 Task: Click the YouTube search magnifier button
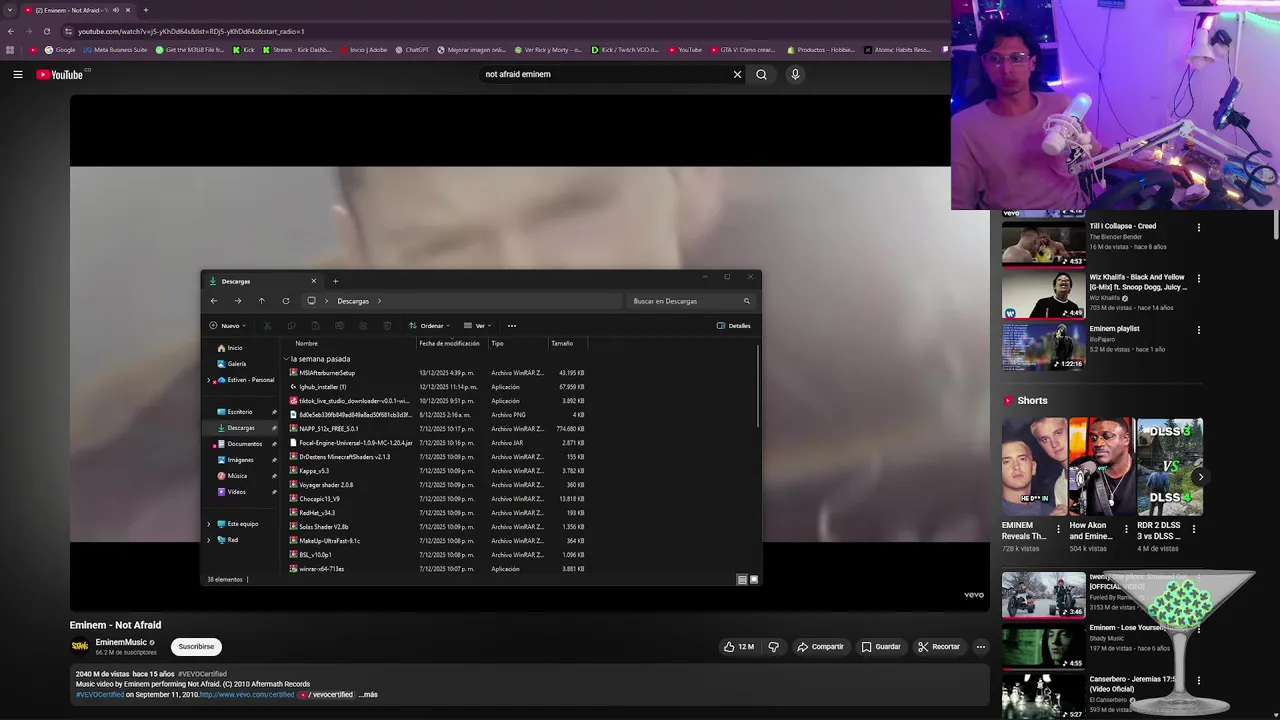(761, 74)
